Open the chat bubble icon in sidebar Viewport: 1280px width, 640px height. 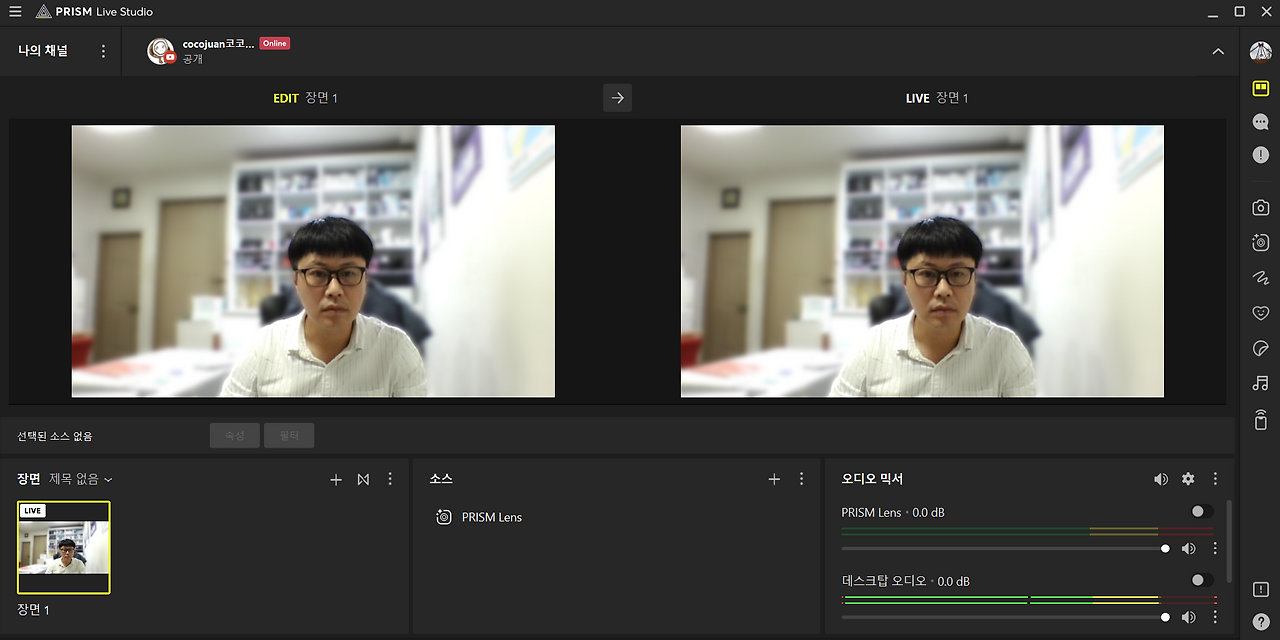[x=1260, y=122]
